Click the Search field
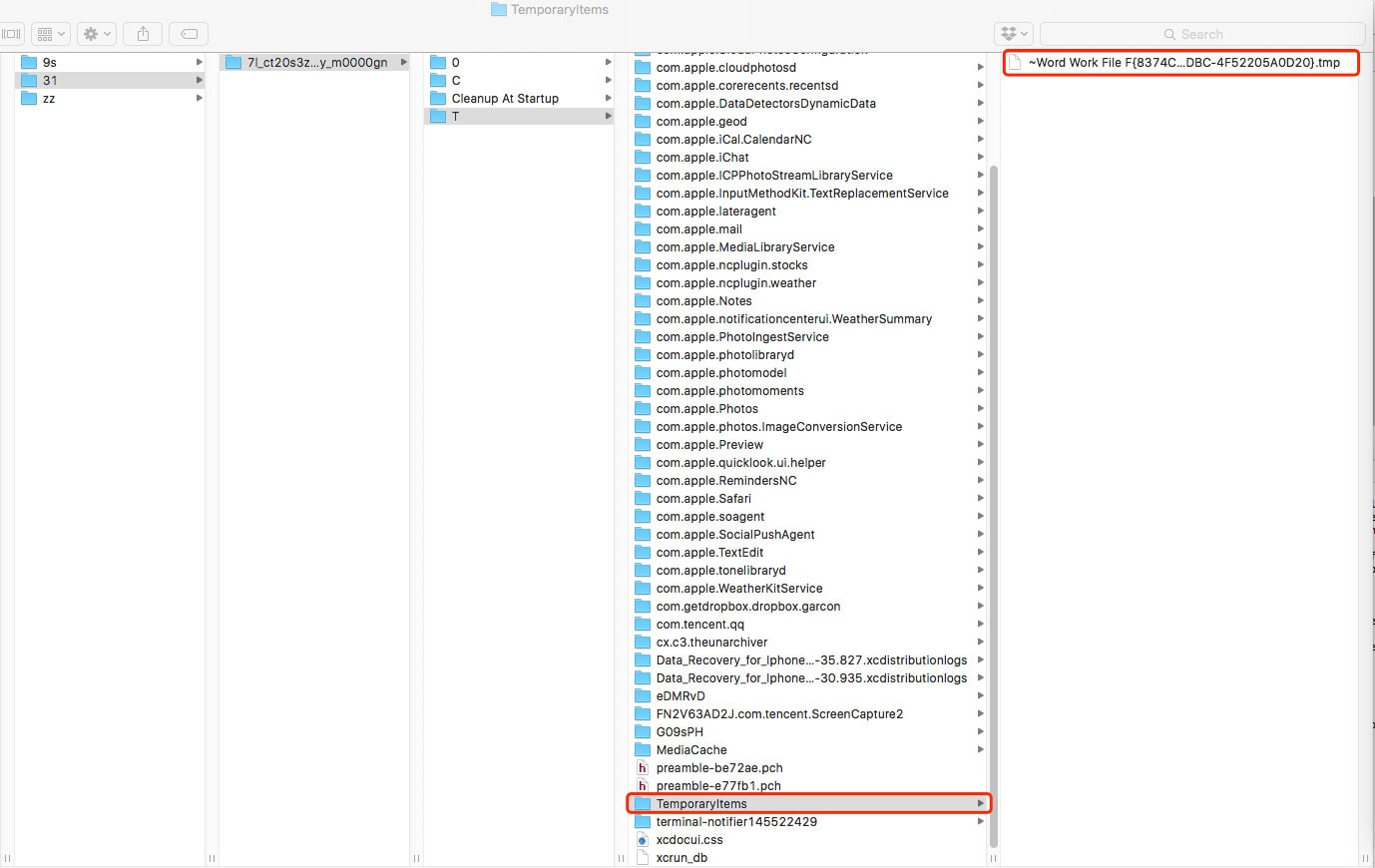Screen dimensions: 1375x868 coord(1201,34)
